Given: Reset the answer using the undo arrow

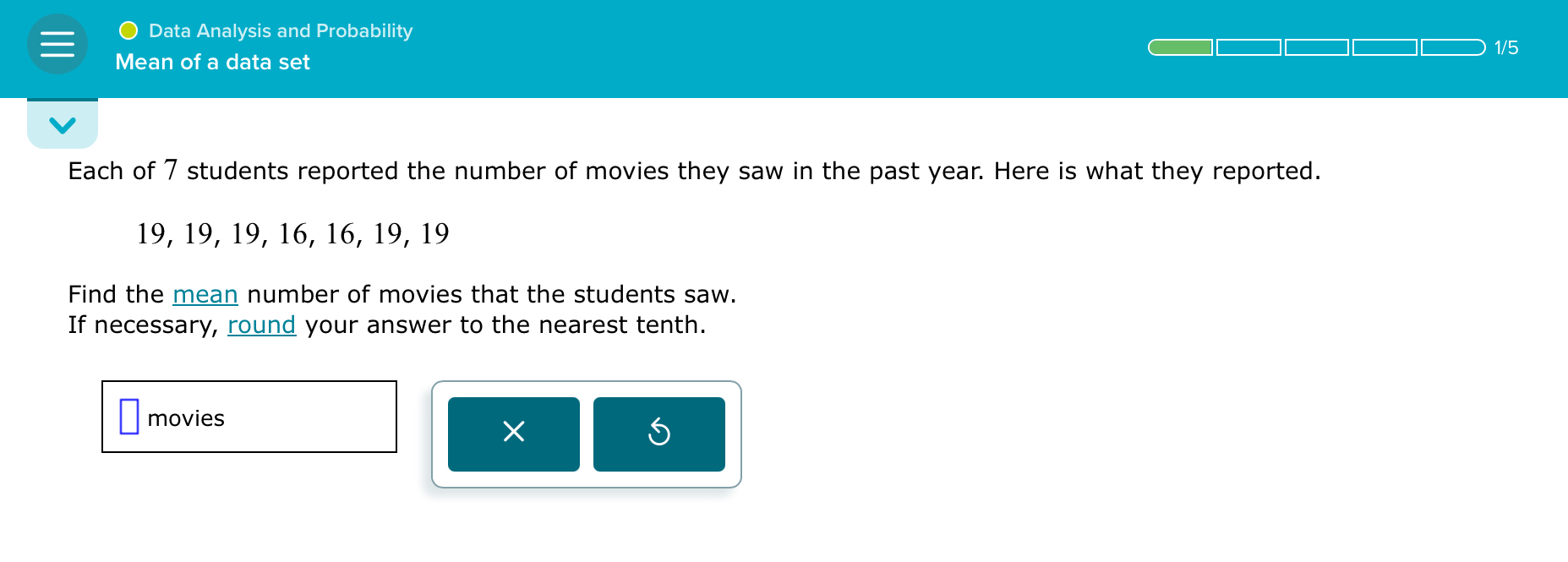Looking at the screenshot, I should pos(659,434).
